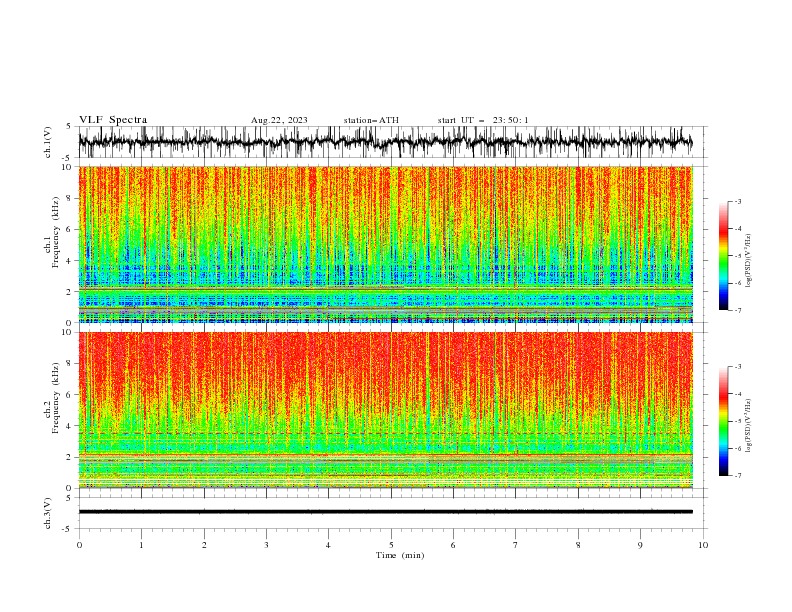The image size is (792, 612).
Task: Click the ch.1 voltage waveform trace
Action: [385, 142]
